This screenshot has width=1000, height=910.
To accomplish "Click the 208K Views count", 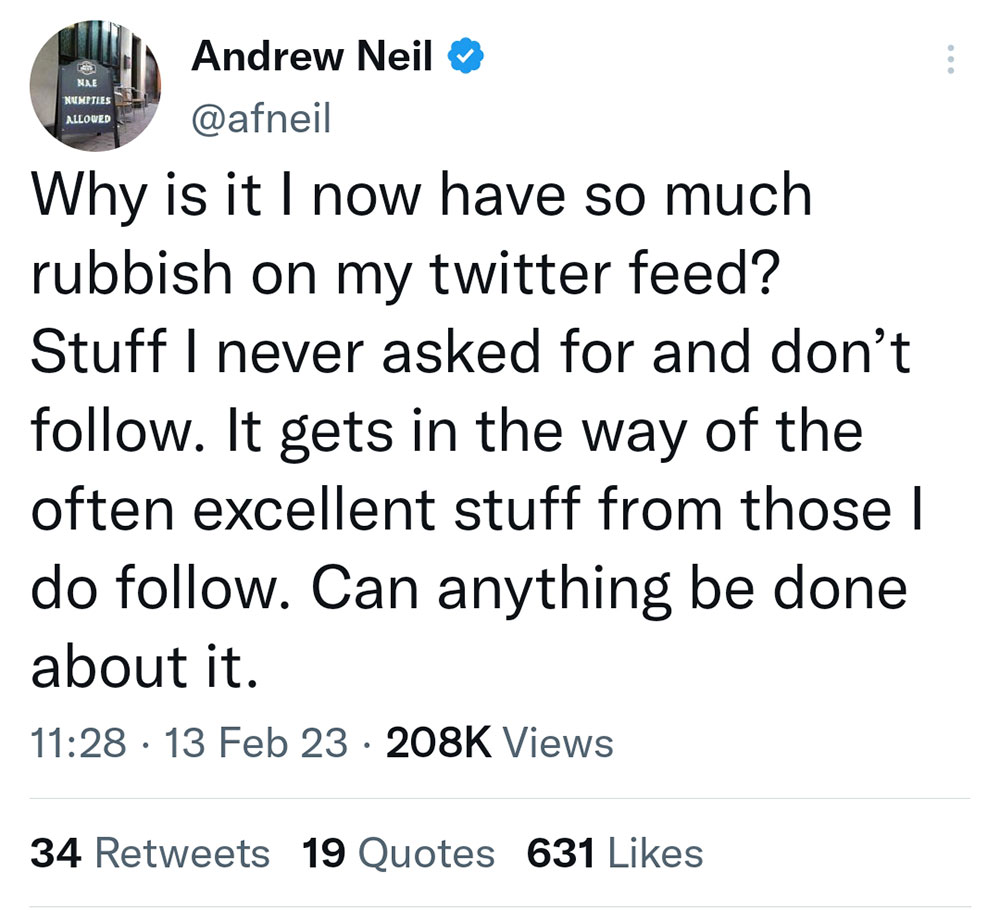I will (x=498, y=742).
